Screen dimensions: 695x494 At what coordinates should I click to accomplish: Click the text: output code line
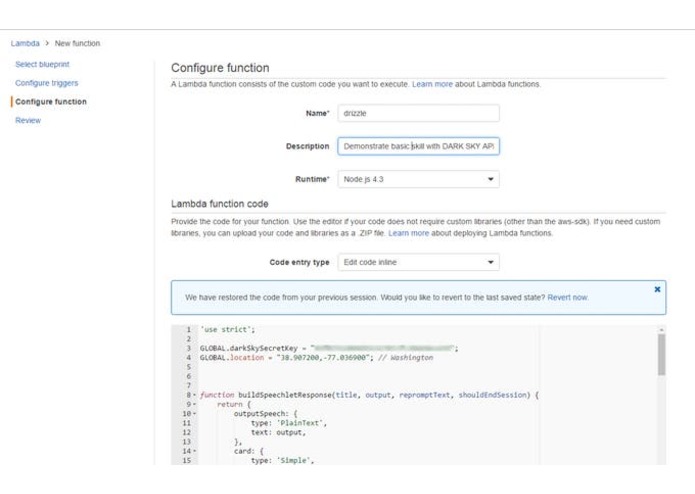pos(278,432)
